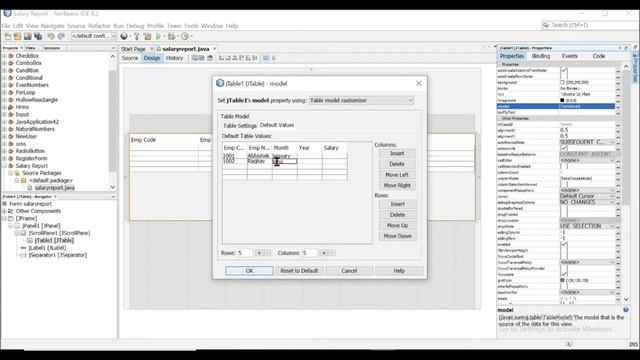
Task: Open the Events tab in Properties panel
Action: click(569, 56)
